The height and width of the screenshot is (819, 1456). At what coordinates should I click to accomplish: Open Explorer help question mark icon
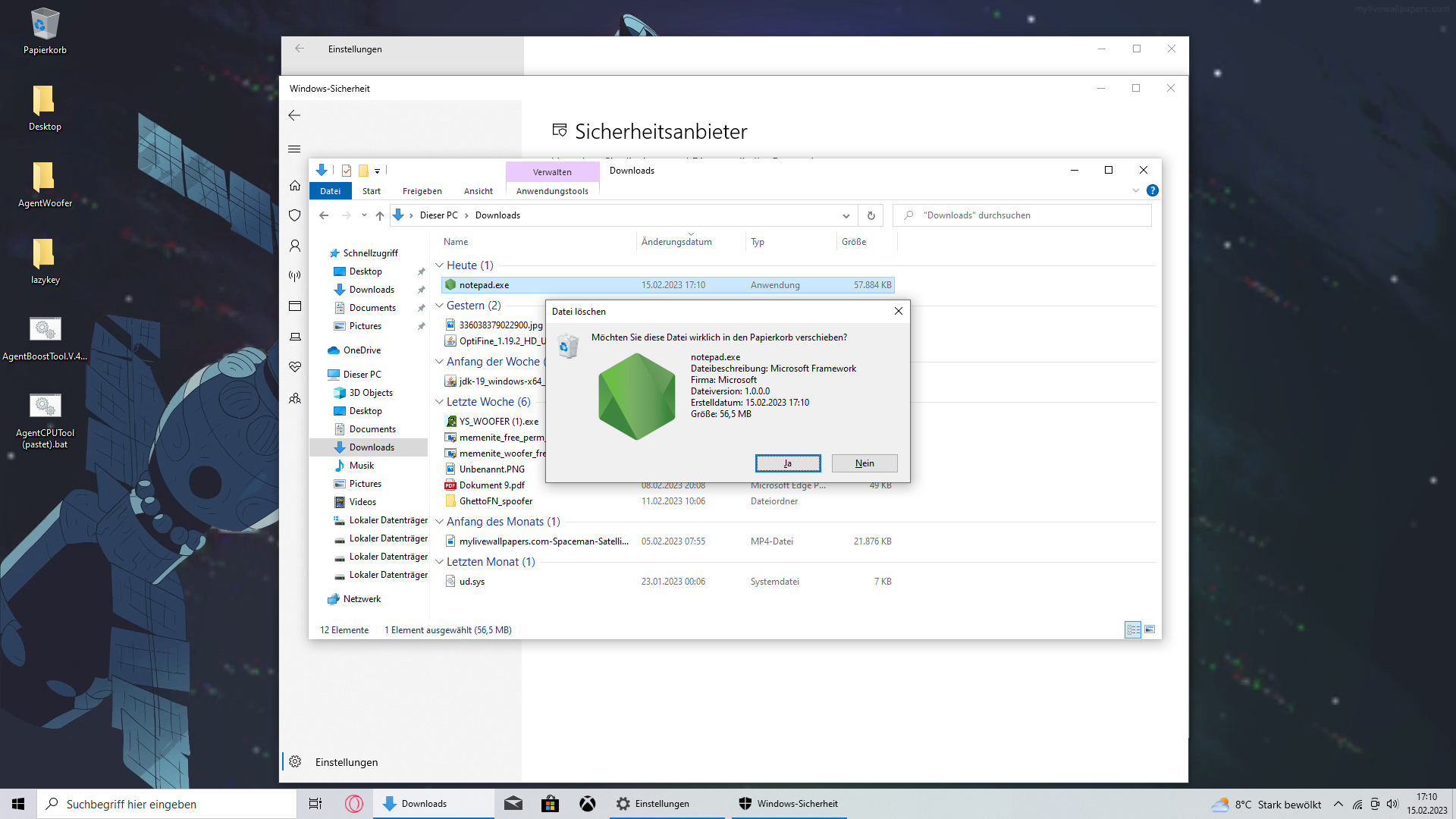click(x=1152, y=190)
